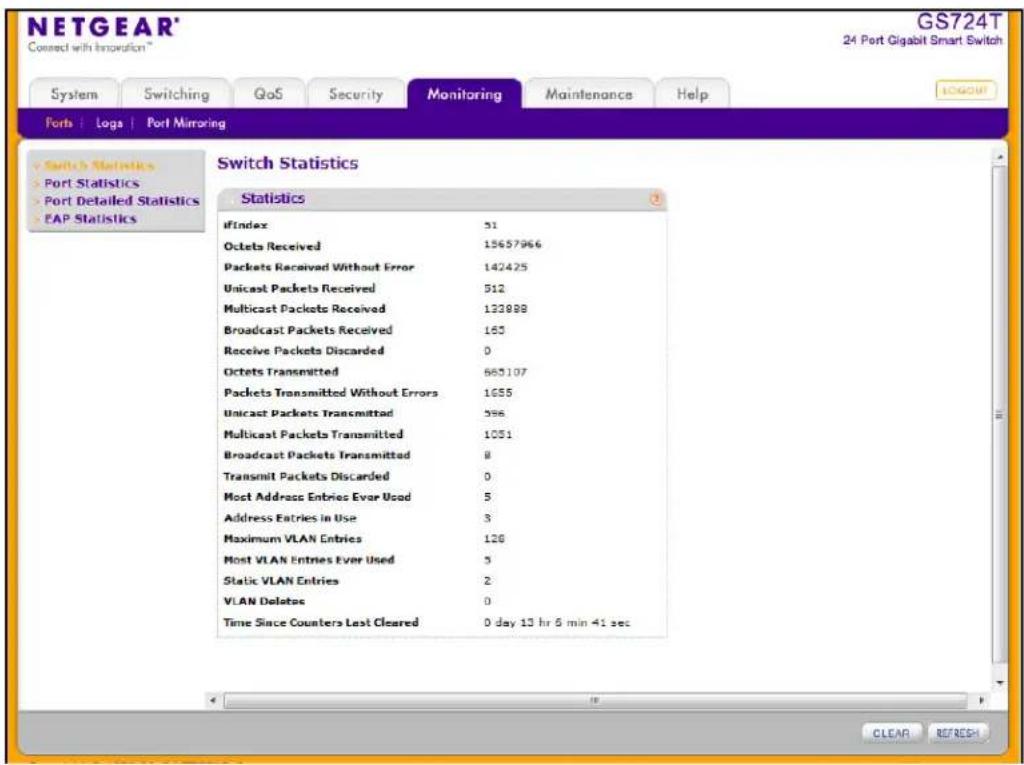Viewport: 1024px width, 765px height.
Task: Click the counters-cleared time value
Action: coord(557,623)
